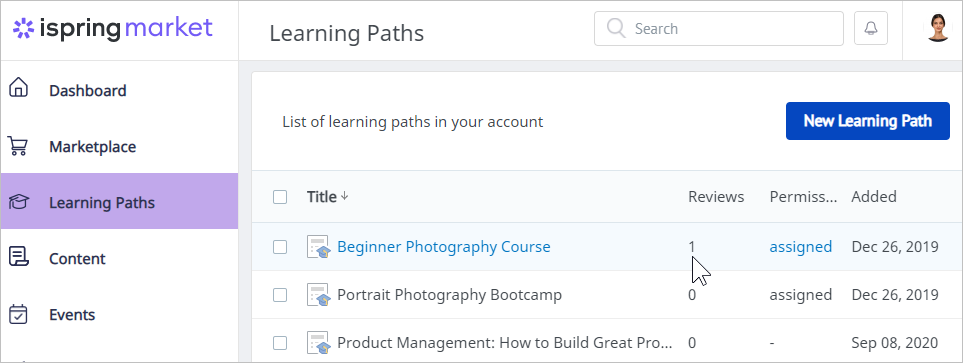The image size is (963, 363).
Task: Go to Dashboard in sidebar
Action: pos(88,91)
